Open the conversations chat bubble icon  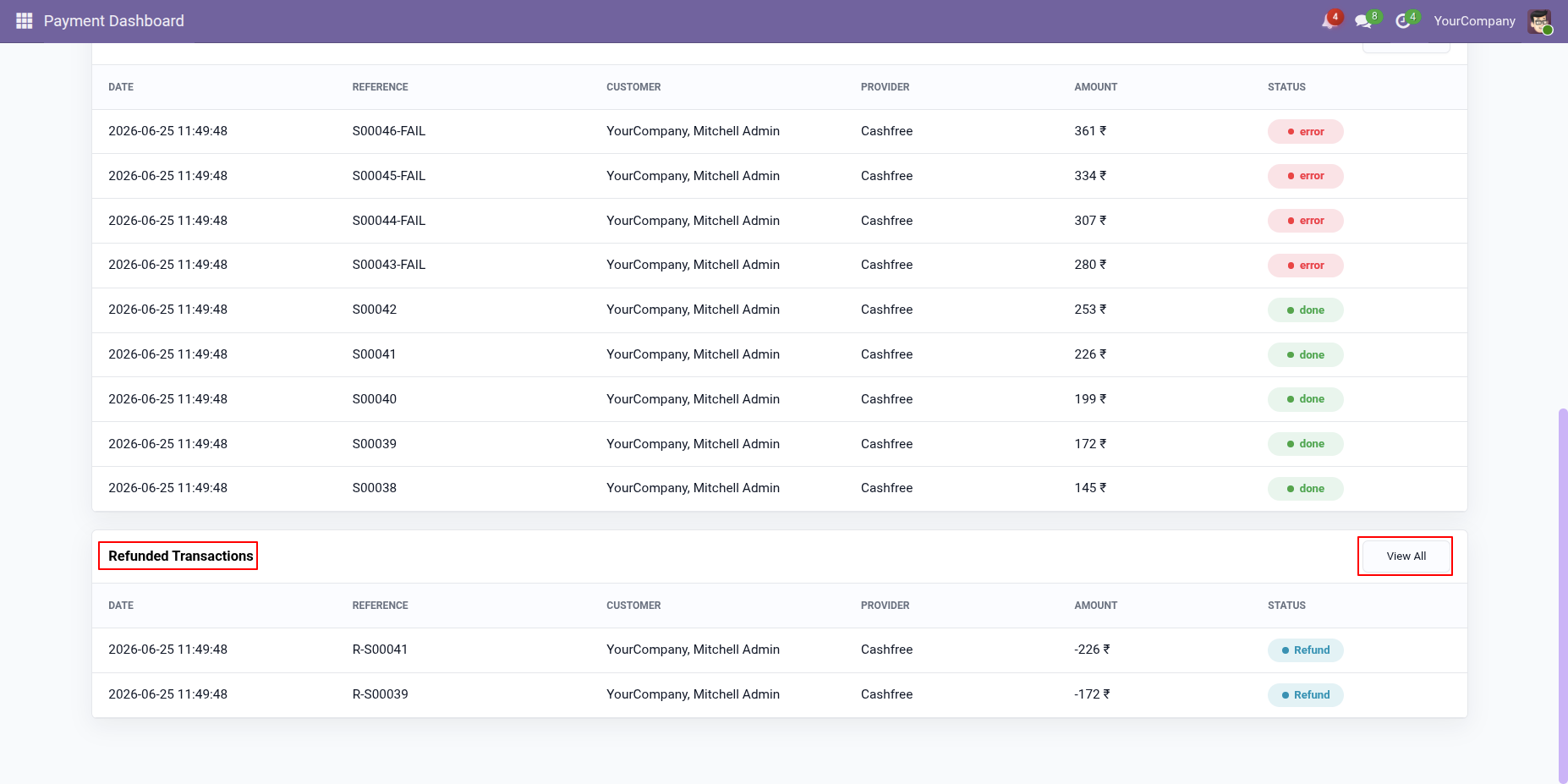1364,20
